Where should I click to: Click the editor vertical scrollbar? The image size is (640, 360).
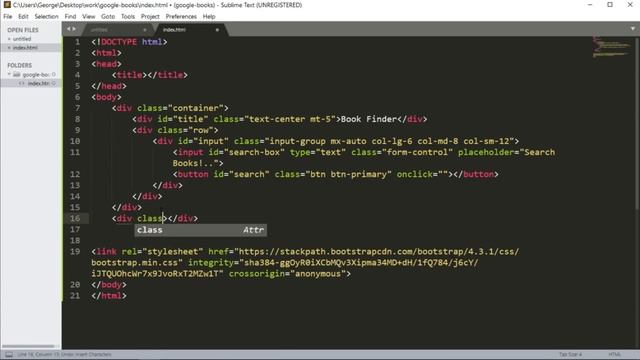(637, 124)
